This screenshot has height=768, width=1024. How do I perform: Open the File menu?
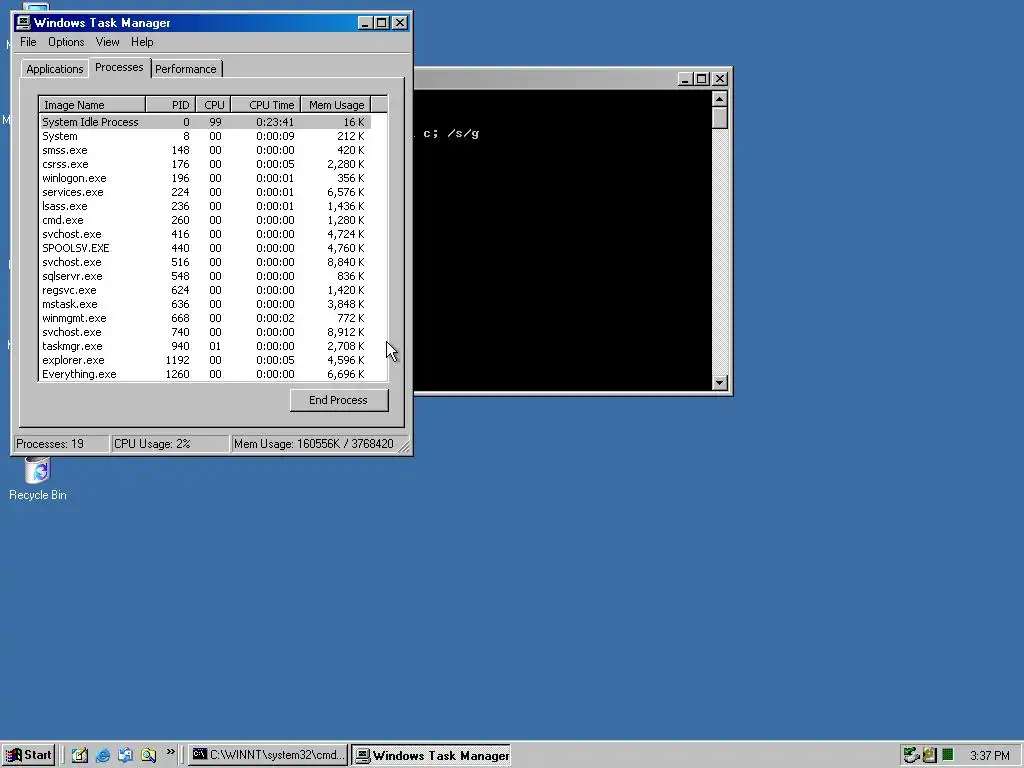[x=28, y=42]
